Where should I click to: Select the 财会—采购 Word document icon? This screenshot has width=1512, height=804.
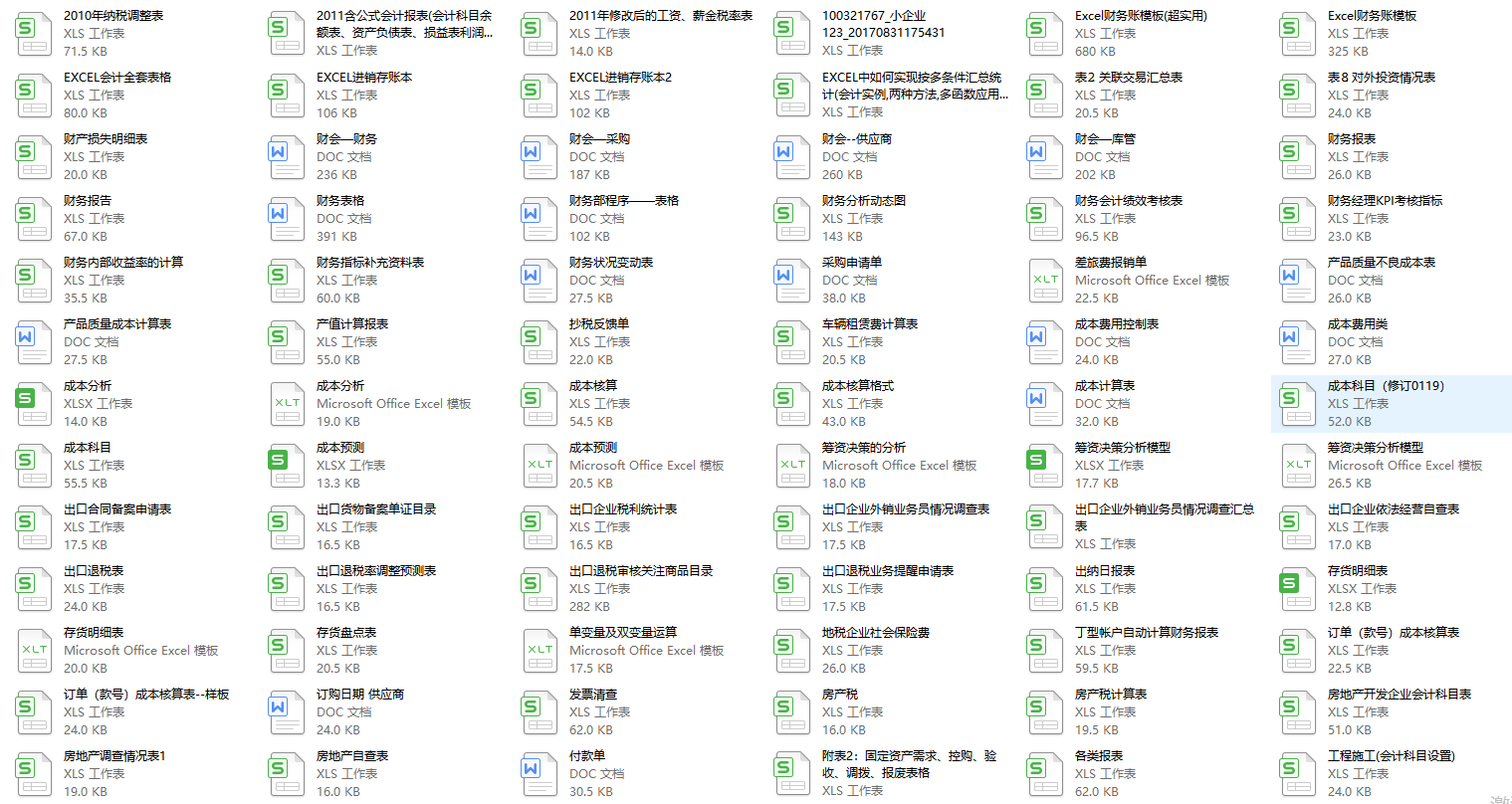click(x=540, y=157)
